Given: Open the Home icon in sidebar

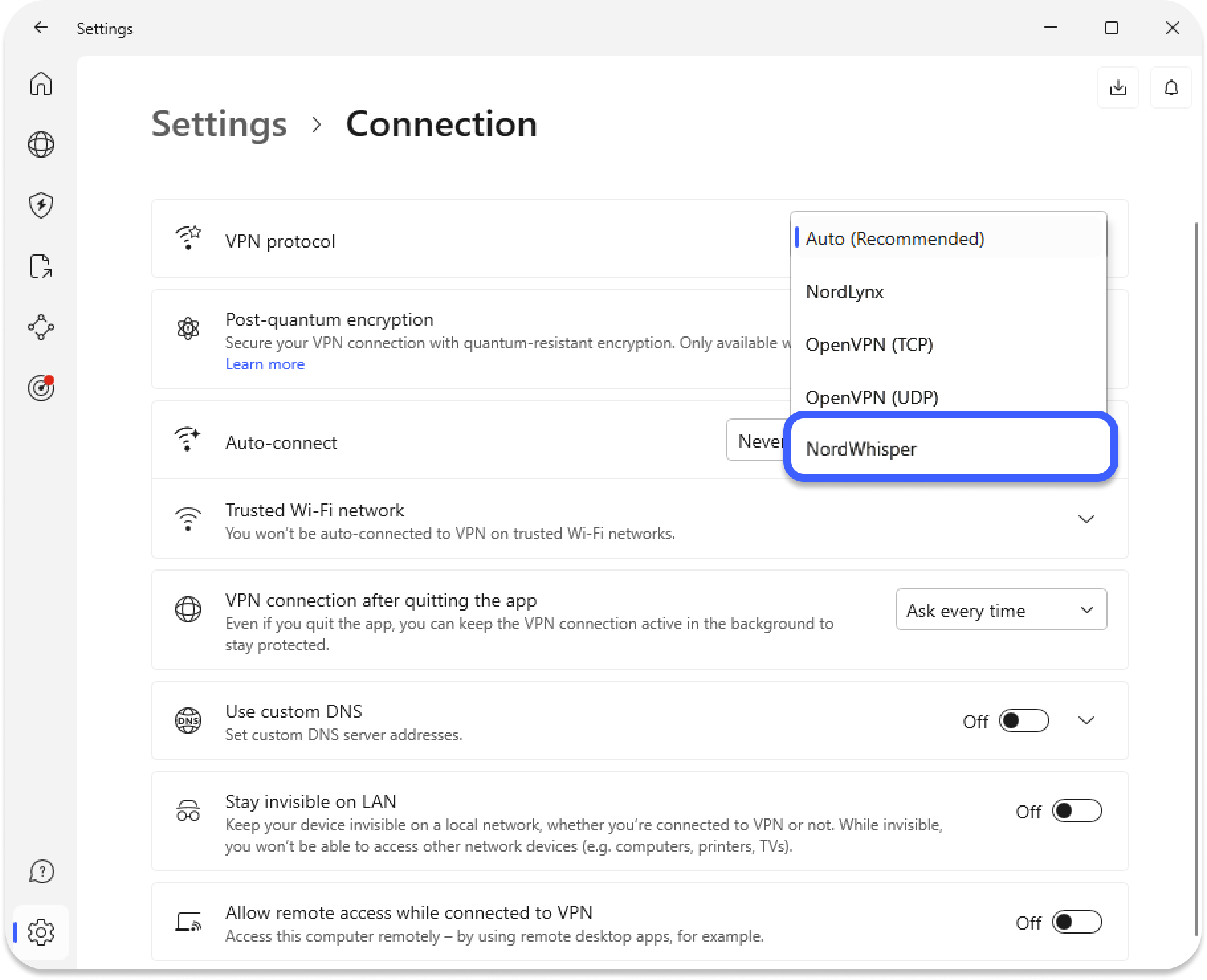Looking at the screenshot, I should coord(41,84).
